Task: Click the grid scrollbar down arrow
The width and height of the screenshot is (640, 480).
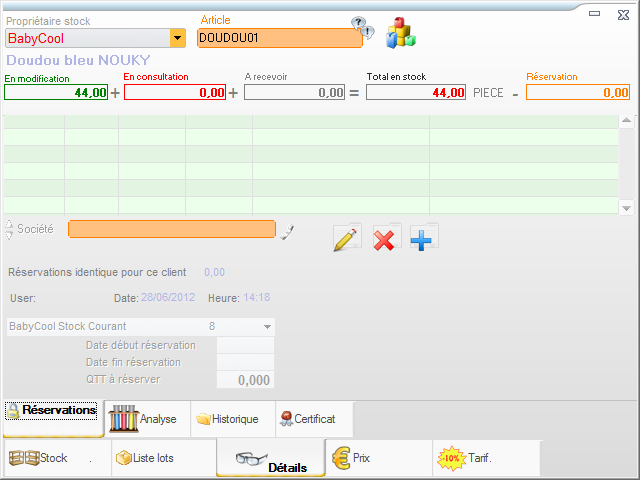Action: (x=626, y=207)
